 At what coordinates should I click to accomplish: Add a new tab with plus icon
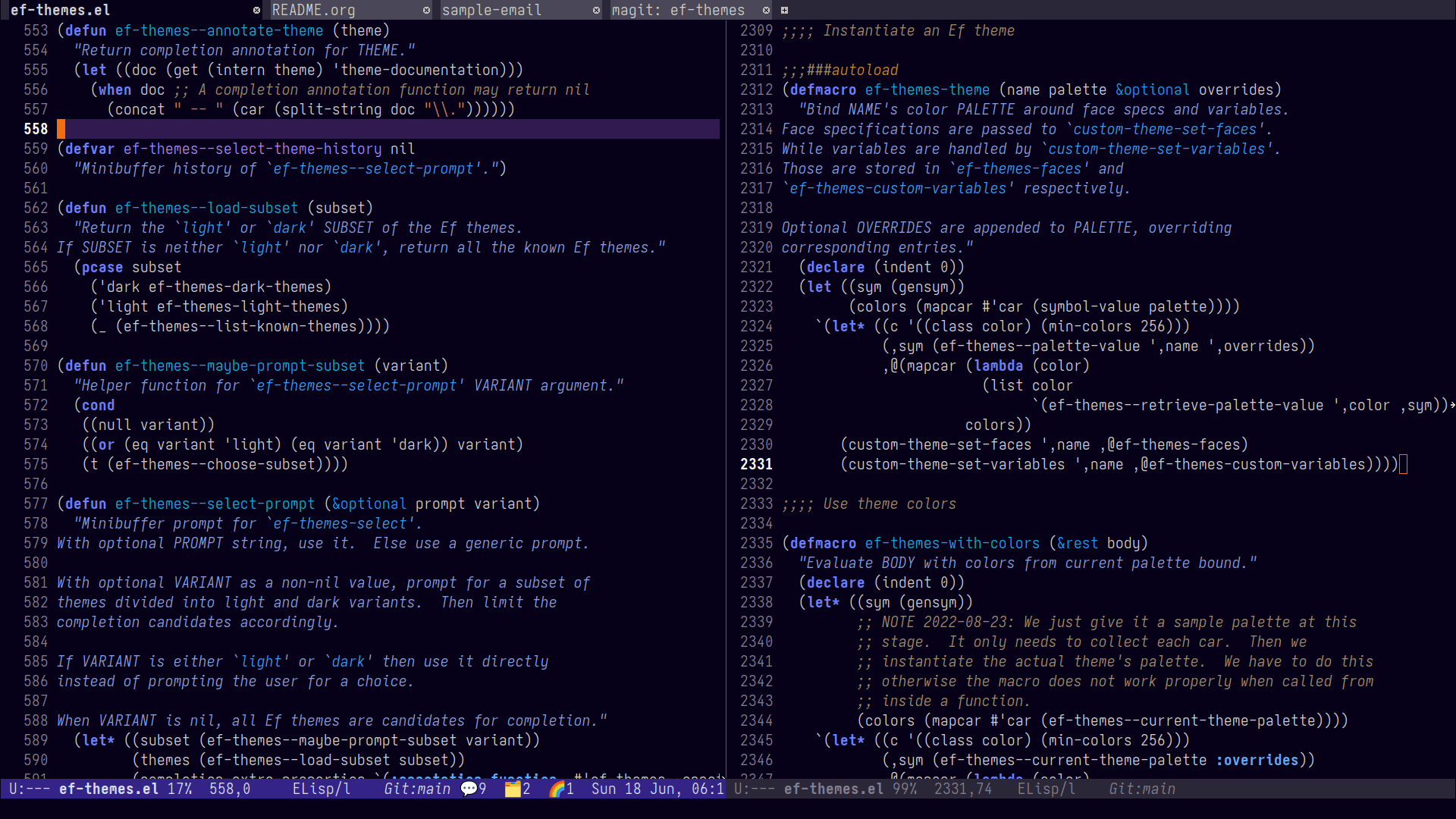tap(784, 11)
